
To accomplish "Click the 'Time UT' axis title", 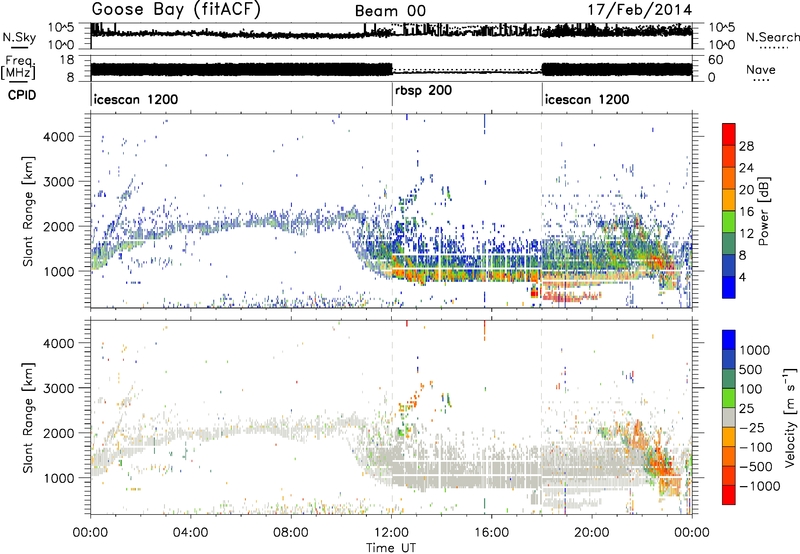I will (x=391, y=547).
